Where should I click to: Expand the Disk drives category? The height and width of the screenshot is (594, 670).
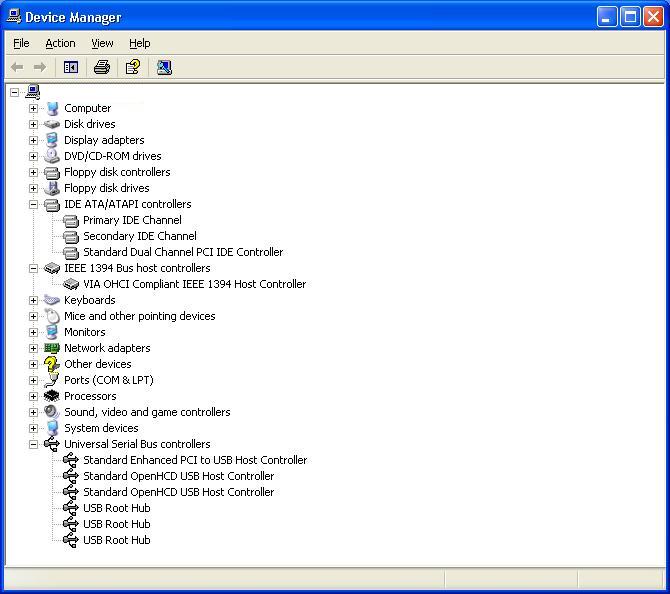click(x=33, y=124)
